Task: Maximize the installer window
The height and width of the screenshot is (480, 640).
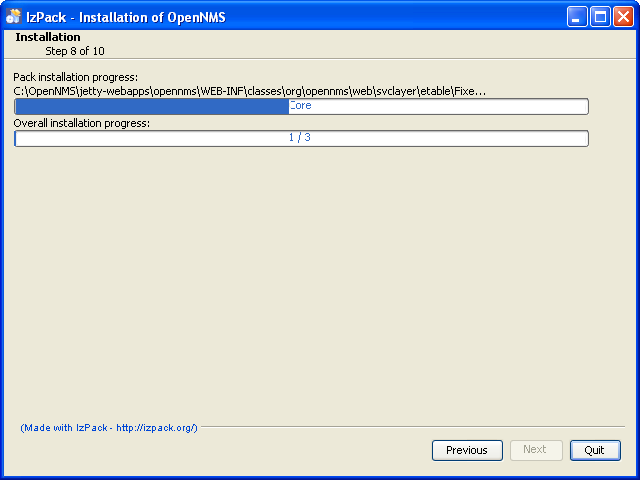Action: tap(600, 17)
